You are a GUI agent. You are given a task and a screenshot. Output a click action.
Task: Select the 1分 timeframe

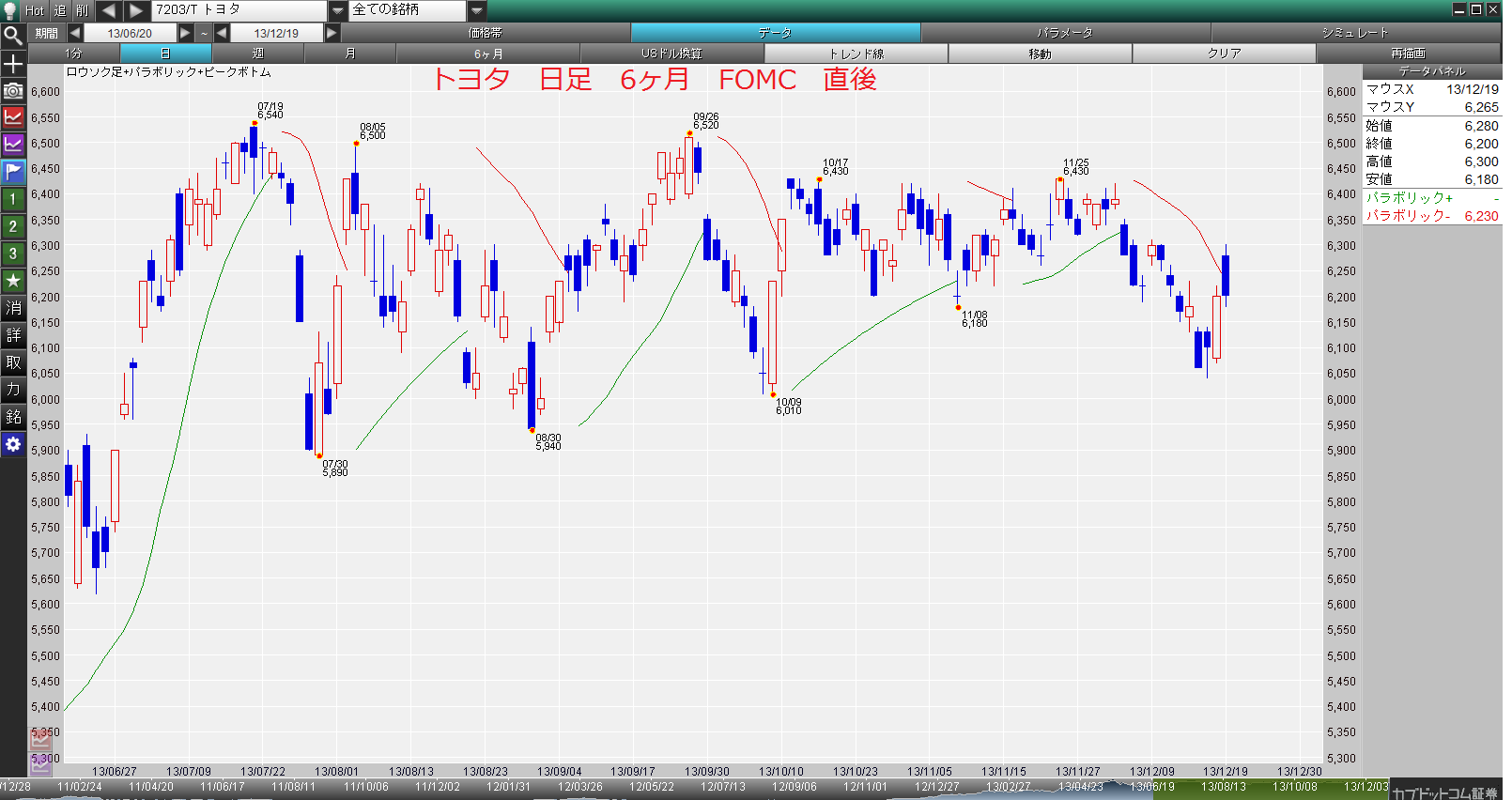(74, 54)
